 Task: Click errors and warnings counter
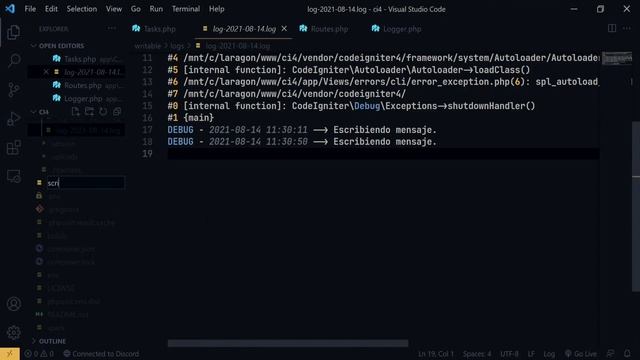coord(39,354)
